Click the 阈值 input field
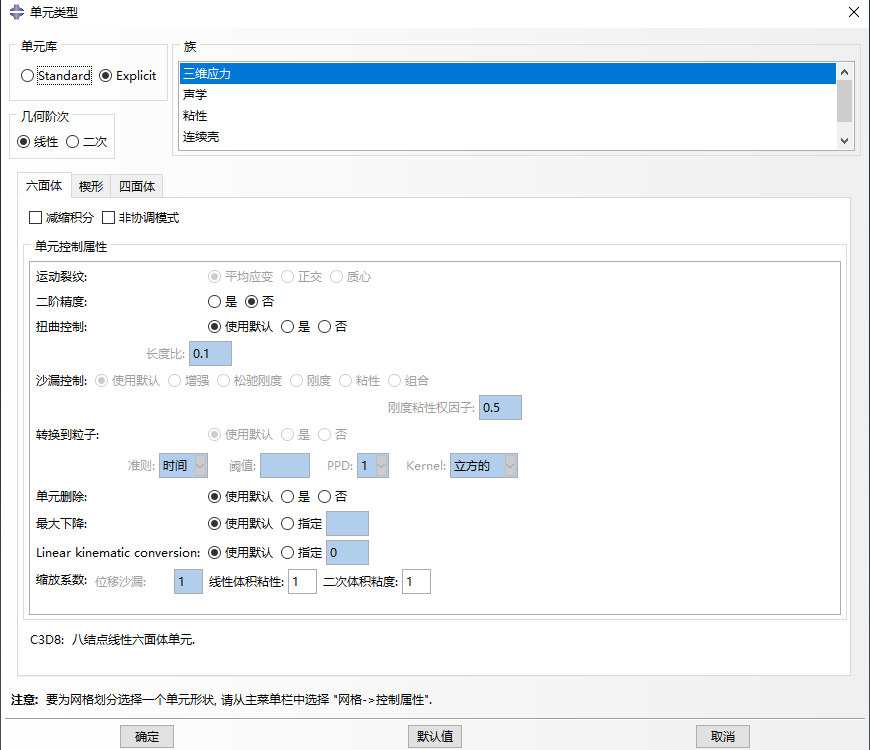Image resolution: width=870 pixels, height=750 pixels. [x=285, y=466]
